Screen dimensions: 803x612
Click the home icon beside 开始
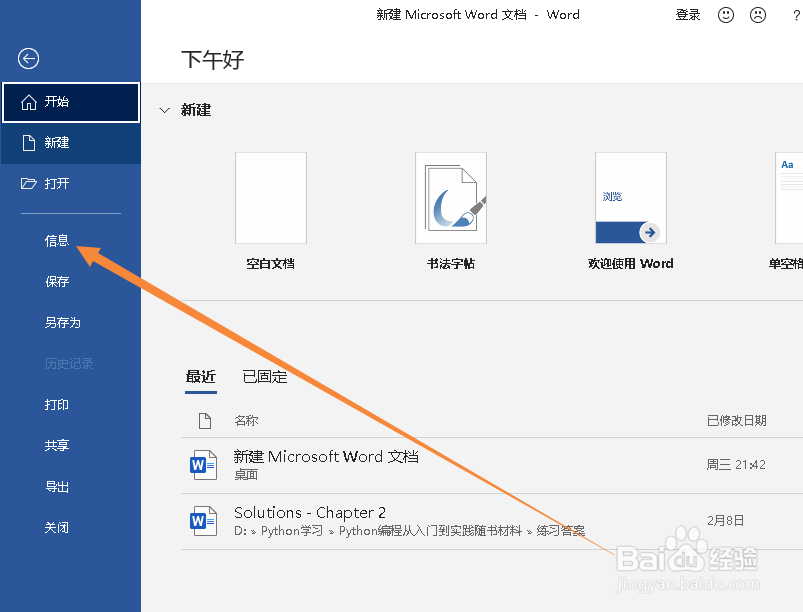pos(29,102)
